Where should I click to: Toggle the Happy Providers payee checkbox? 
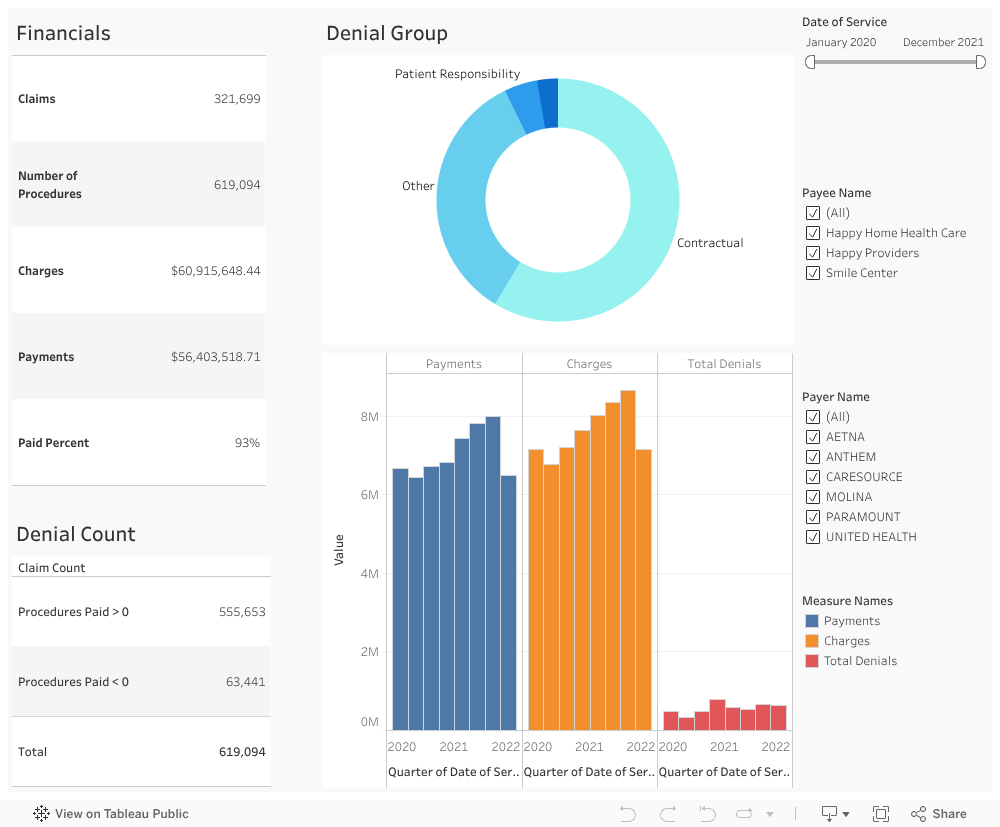813,253
